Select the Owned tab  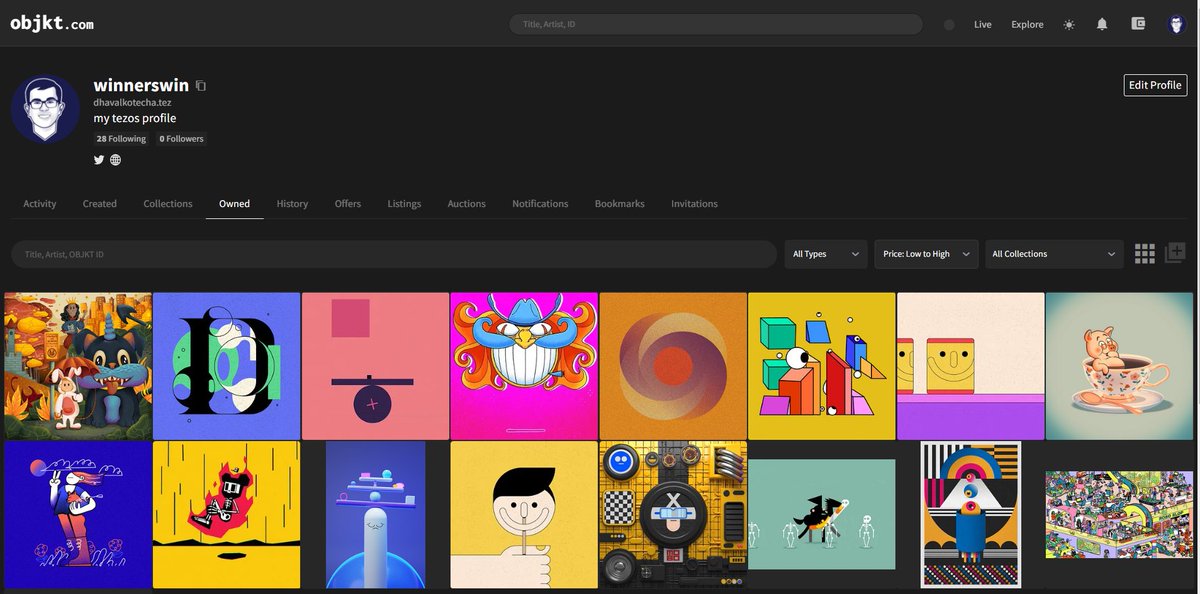(x=235, y=204)
